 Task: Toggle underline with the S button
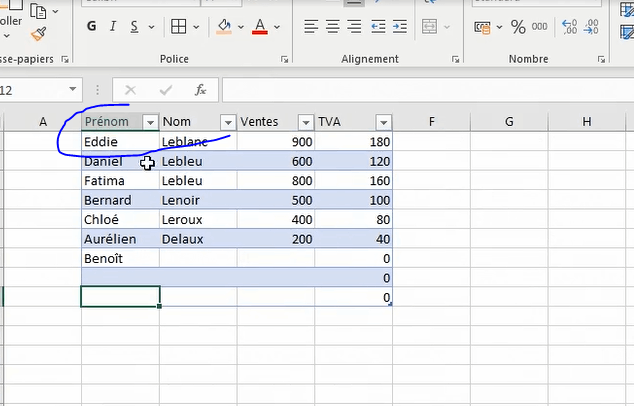(134, 27)
